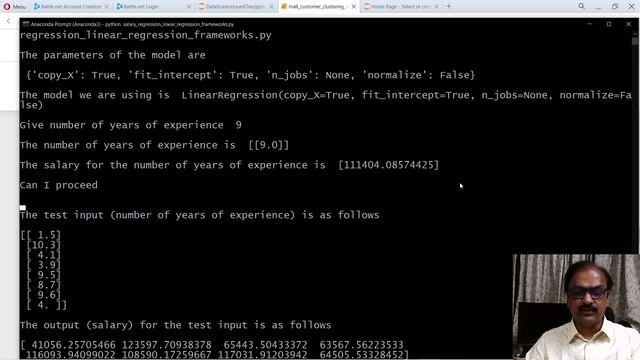
Task: Click test input value 10.3
Action: 43,245
